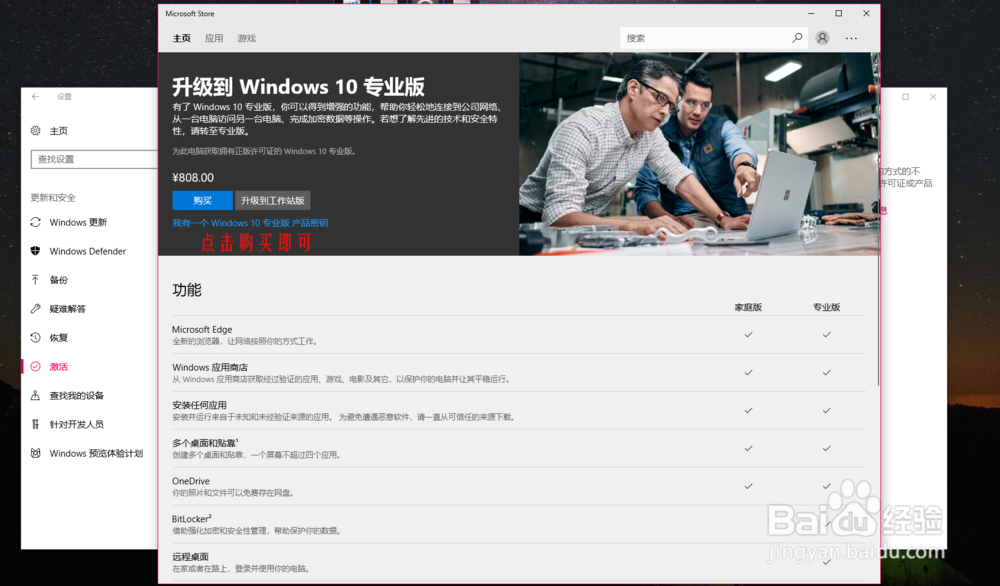The image size is (1000, 586).
Task: Click the Store window vertical scrollbar
Action: pos(878,219)
